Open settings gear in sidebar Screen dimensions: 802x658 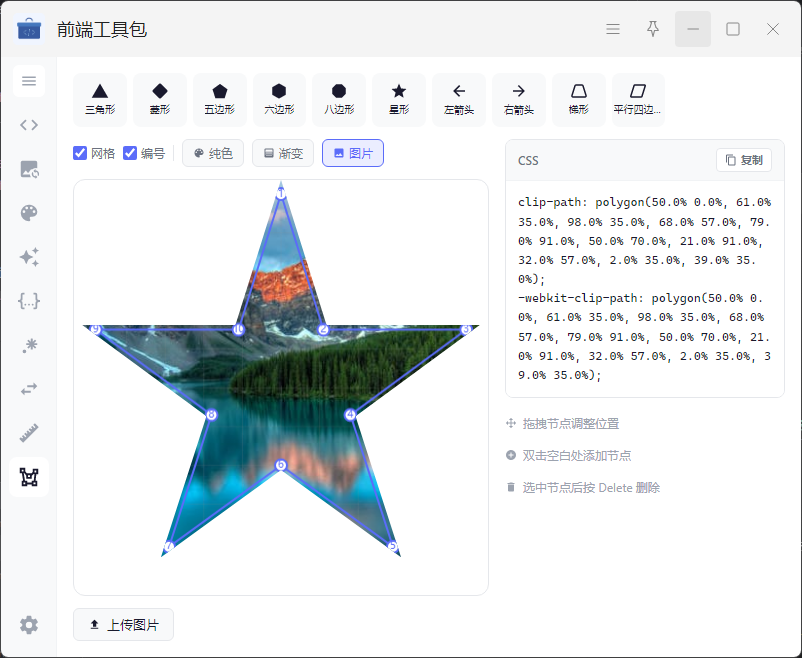tap(29, 625)
